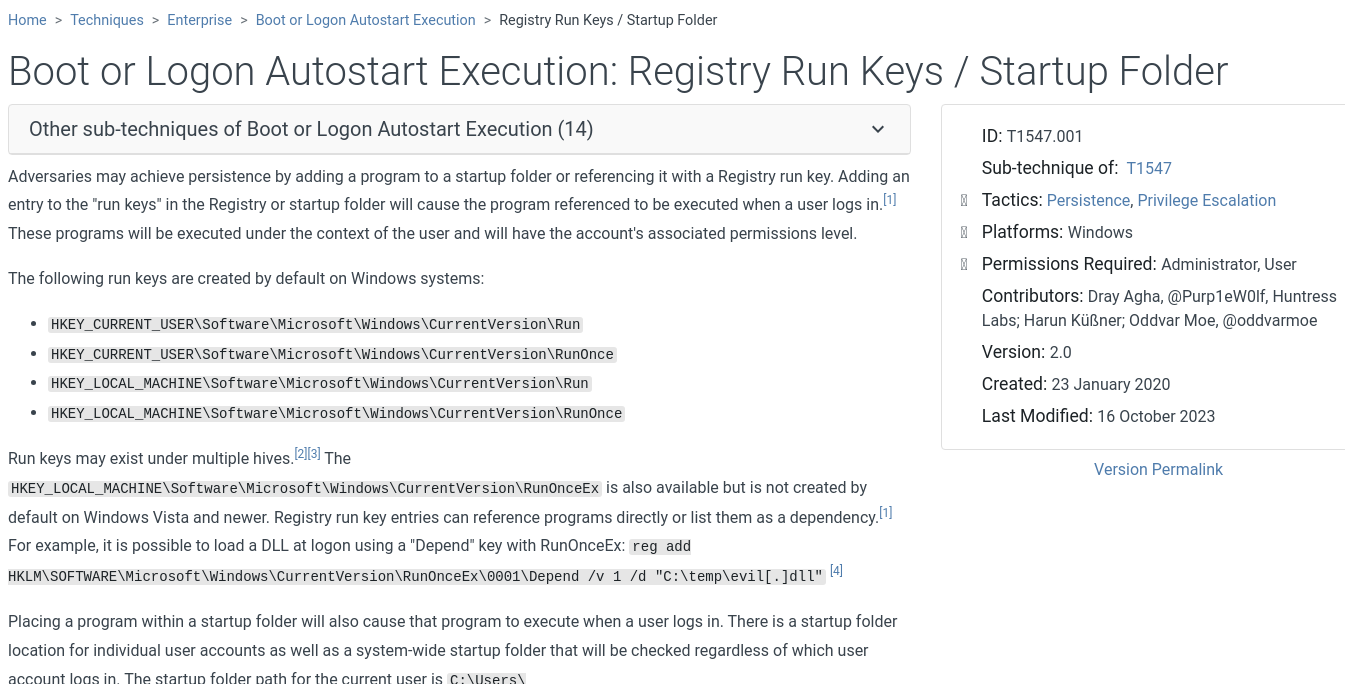Image resolution: width=1345 pixels, height=684 pixels.
Task: Open citation [2] after "multiple hives"
Action: (x=300, y=454)
